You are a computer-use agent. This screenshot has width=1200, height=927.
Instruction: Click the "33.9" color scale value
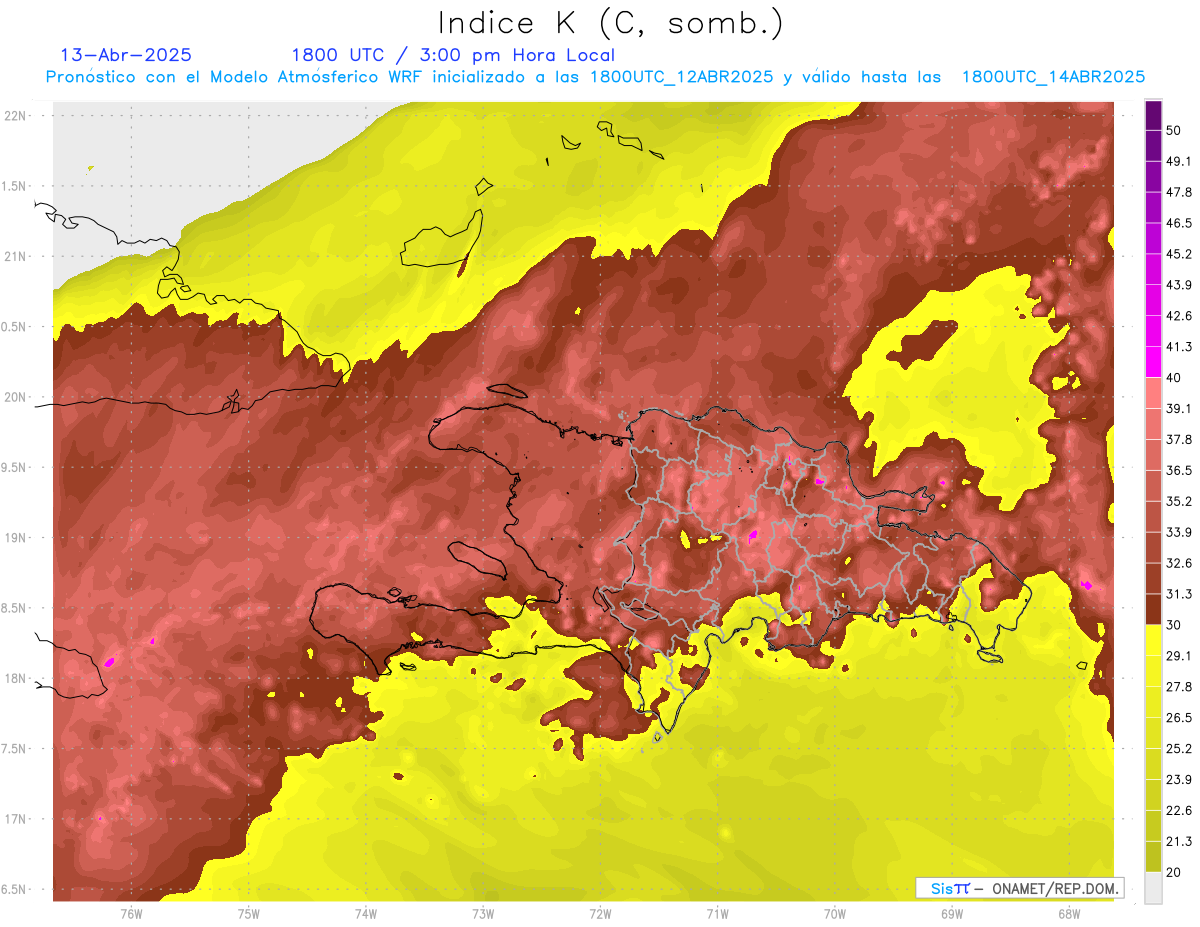(x=1179, y=532)
